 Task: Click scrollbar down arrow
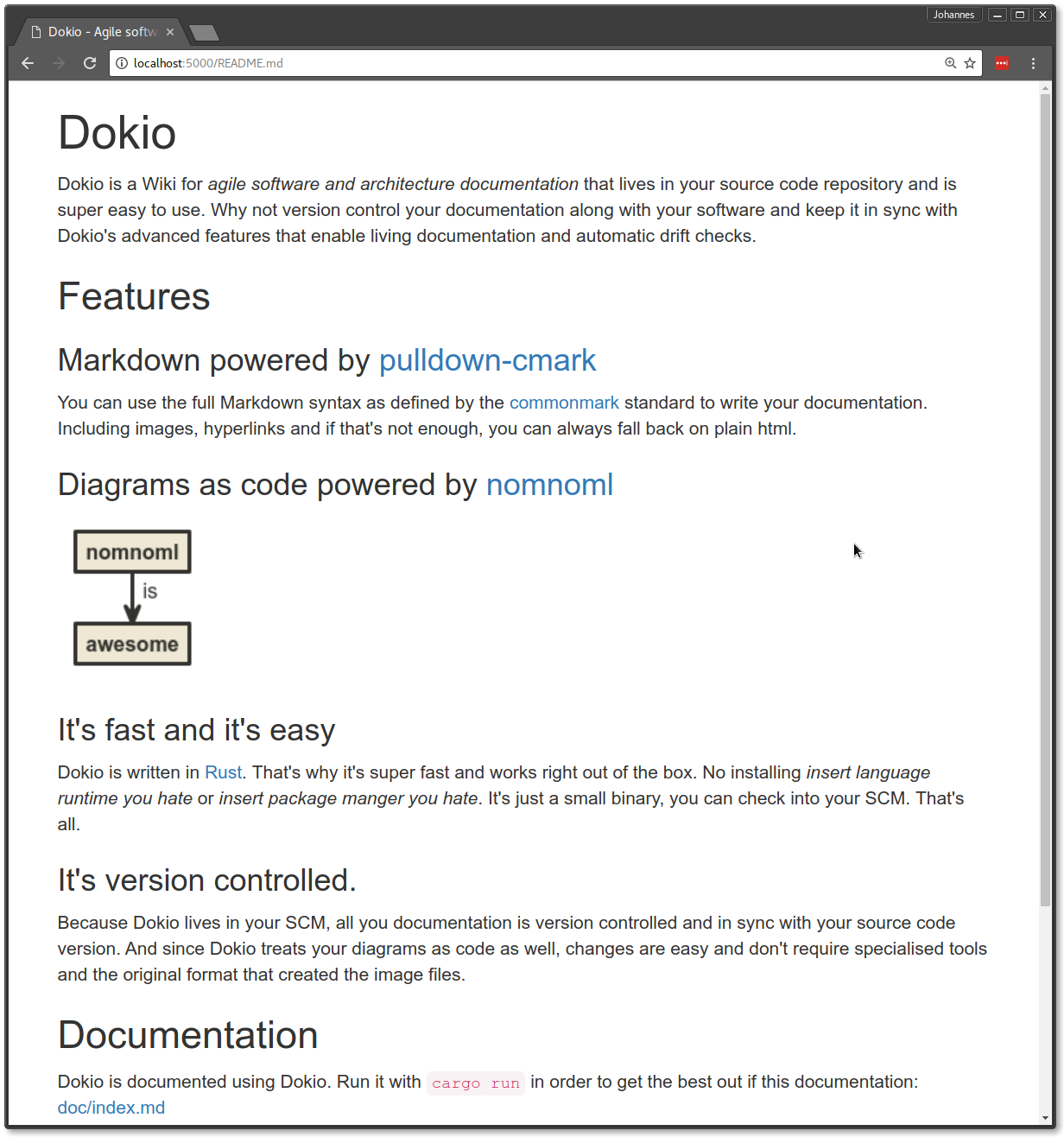[x=1046, y=1118]
